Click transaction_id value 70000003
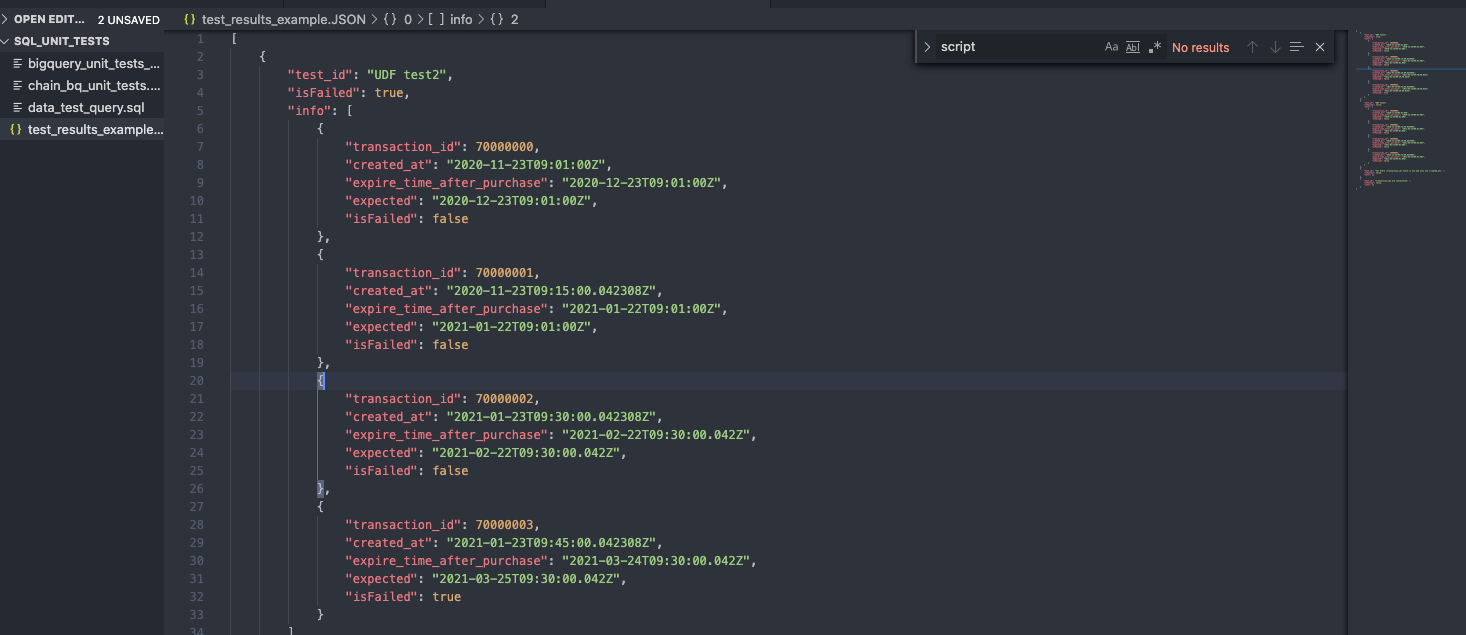This screenshot has width=1466, height=635. (504, 525)
